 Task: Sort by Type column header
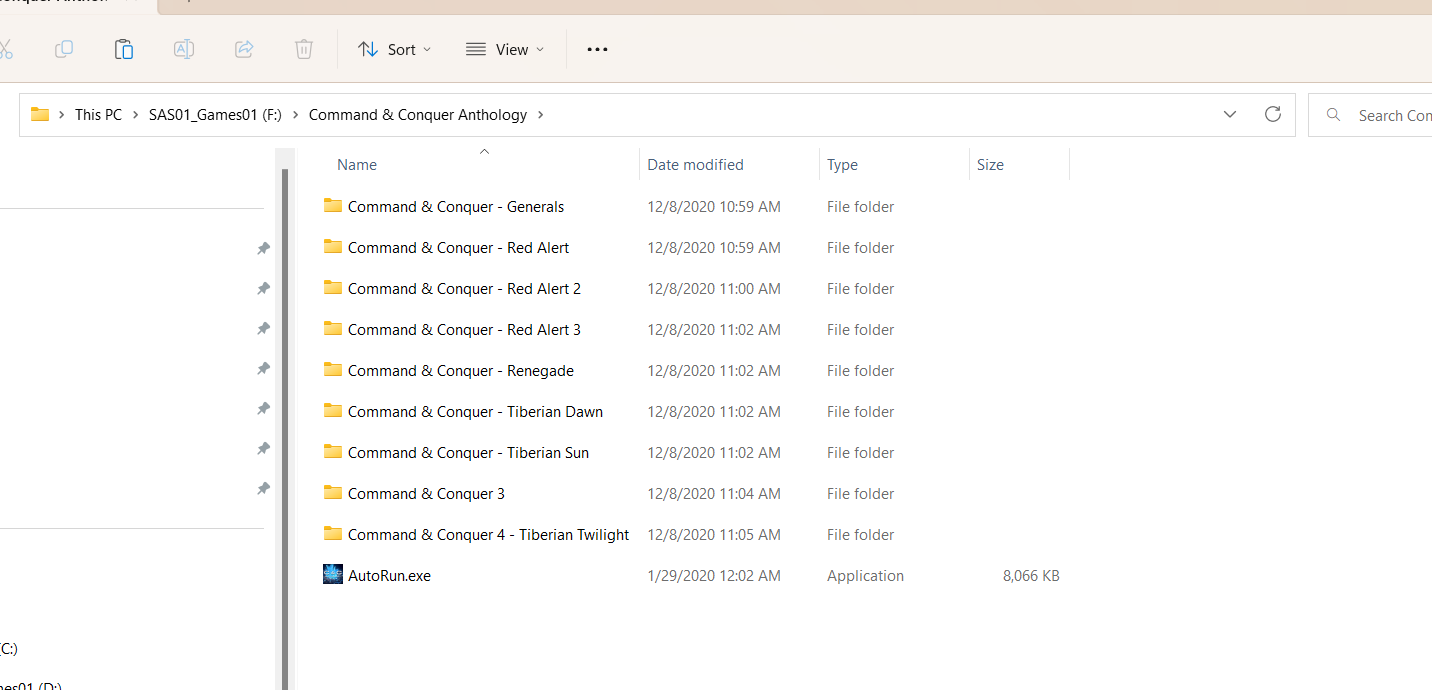(842, 165)
